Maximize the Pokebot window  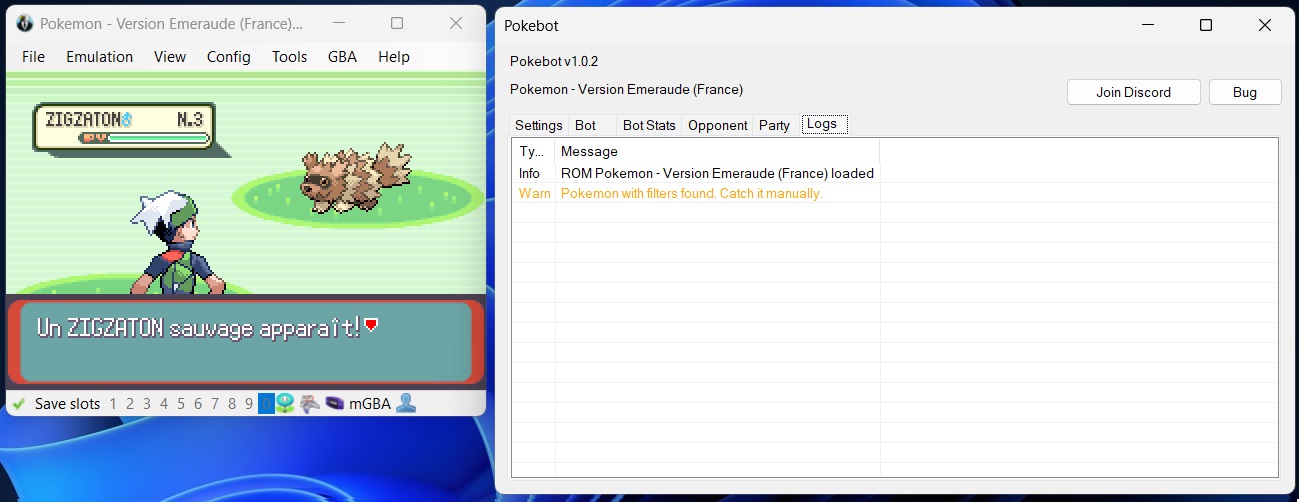[1206, 25]
